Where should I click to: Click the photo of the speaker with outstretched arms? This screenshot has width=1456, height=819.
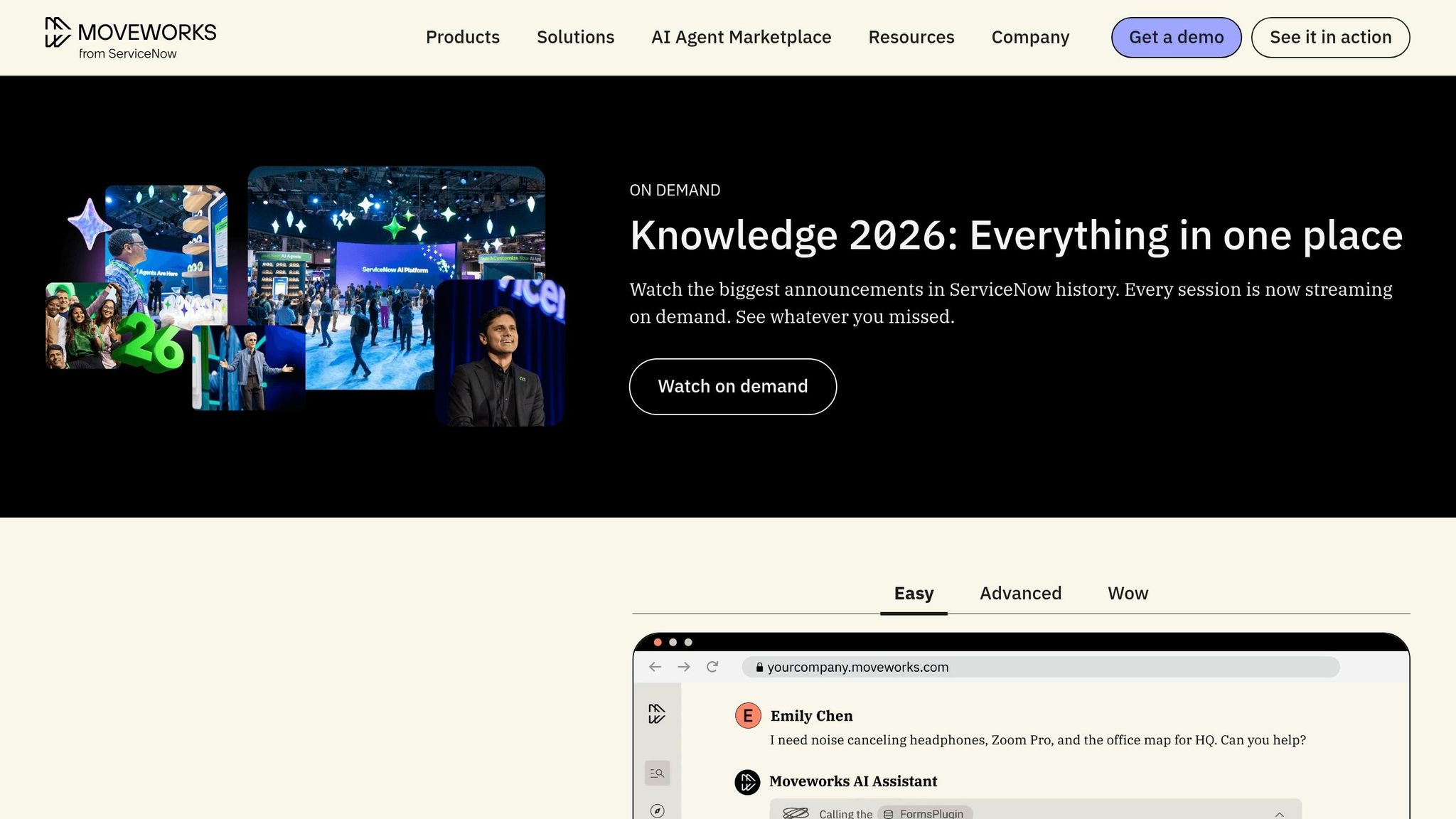coord(249,368)
